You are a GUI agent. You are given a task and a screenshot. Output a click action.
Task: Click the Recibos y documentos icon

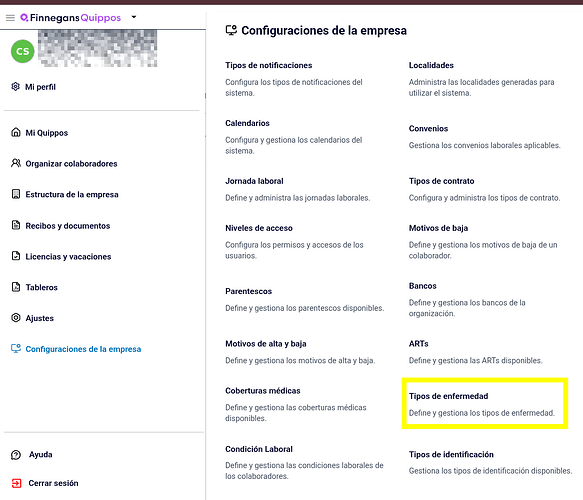tap(16, 225)
